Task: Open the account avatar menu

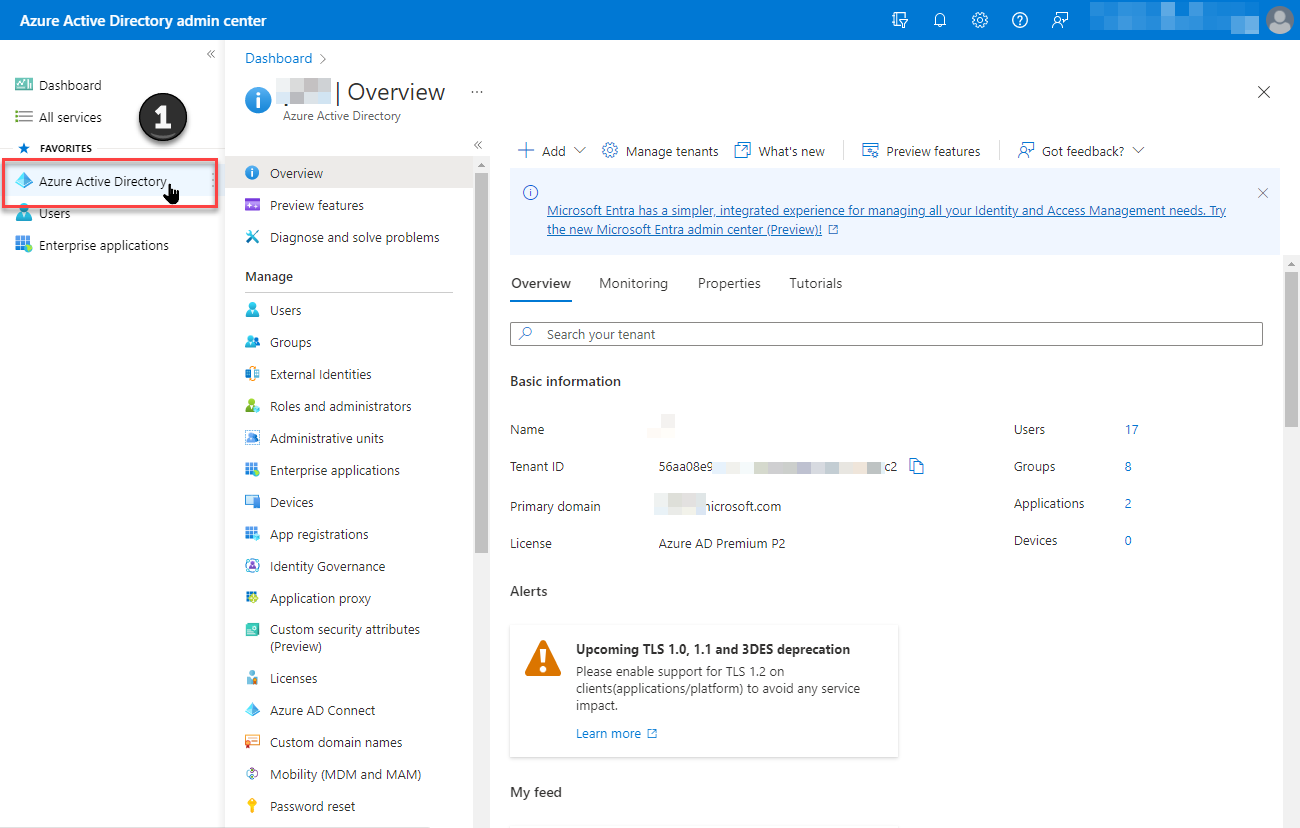Action: pos(1279,20)
